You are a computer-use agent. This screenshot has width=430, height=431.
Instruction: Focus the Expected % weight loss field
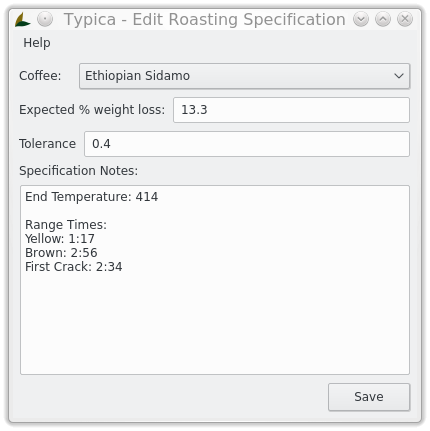click(x=291, y=110)
